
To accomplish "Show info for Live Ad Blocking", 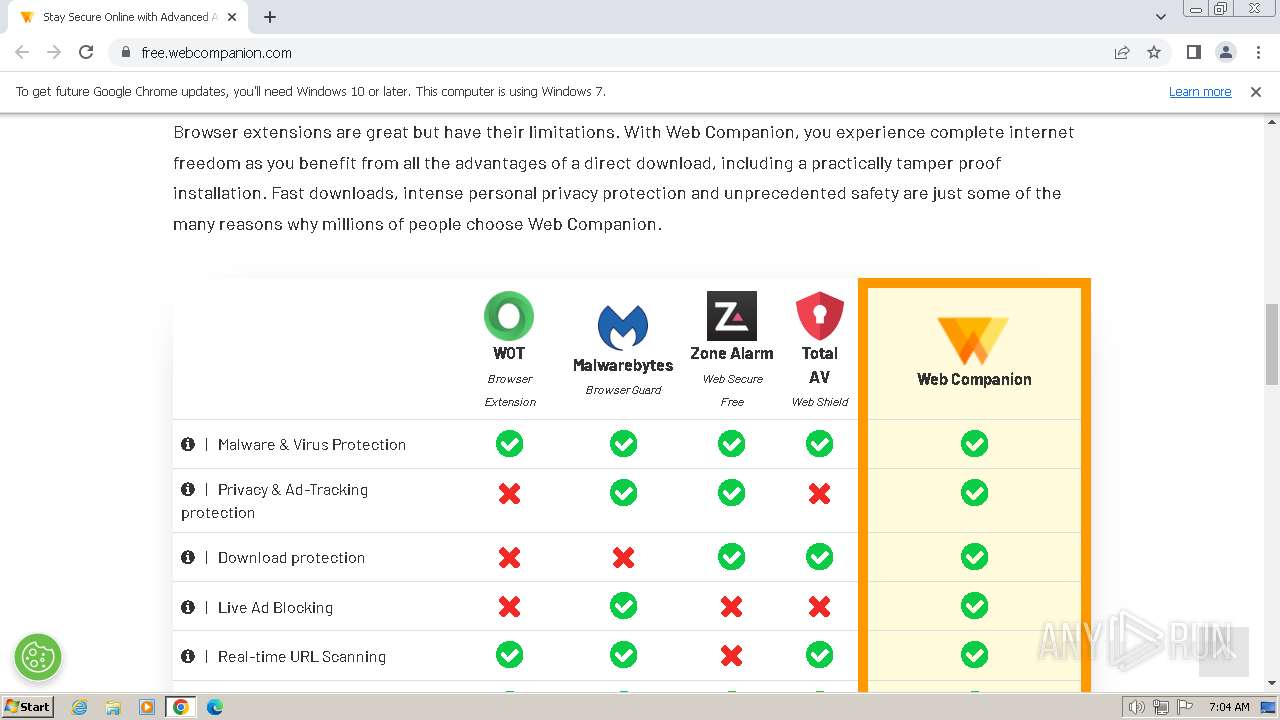I will coord(188,607).
